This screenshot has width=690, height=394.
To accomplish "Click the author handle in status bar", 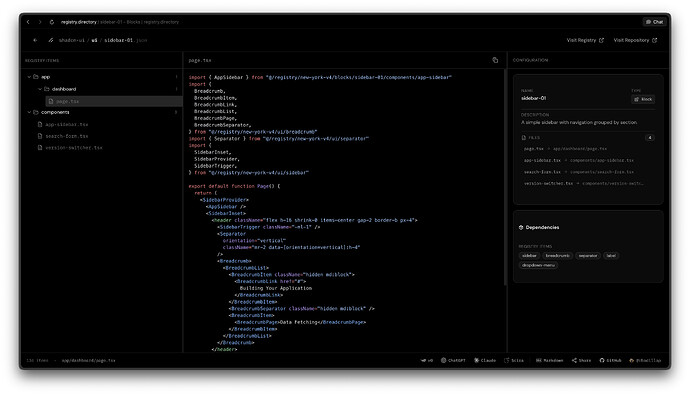I will [645, 361].
